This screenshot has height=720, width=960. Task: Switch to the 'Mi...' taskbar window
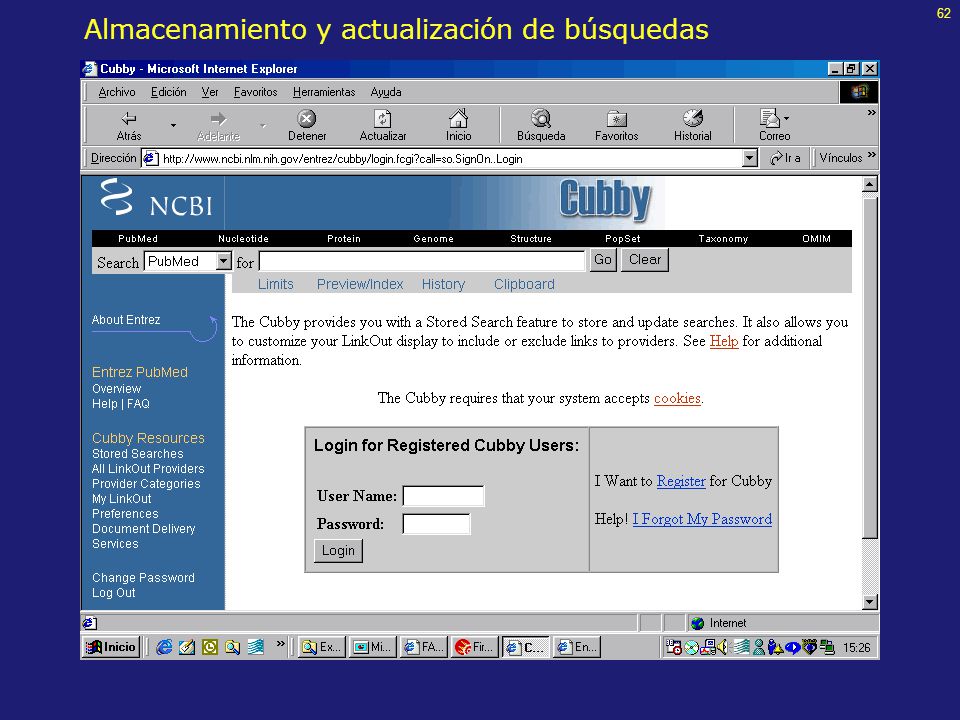click(x=373, y=647)
